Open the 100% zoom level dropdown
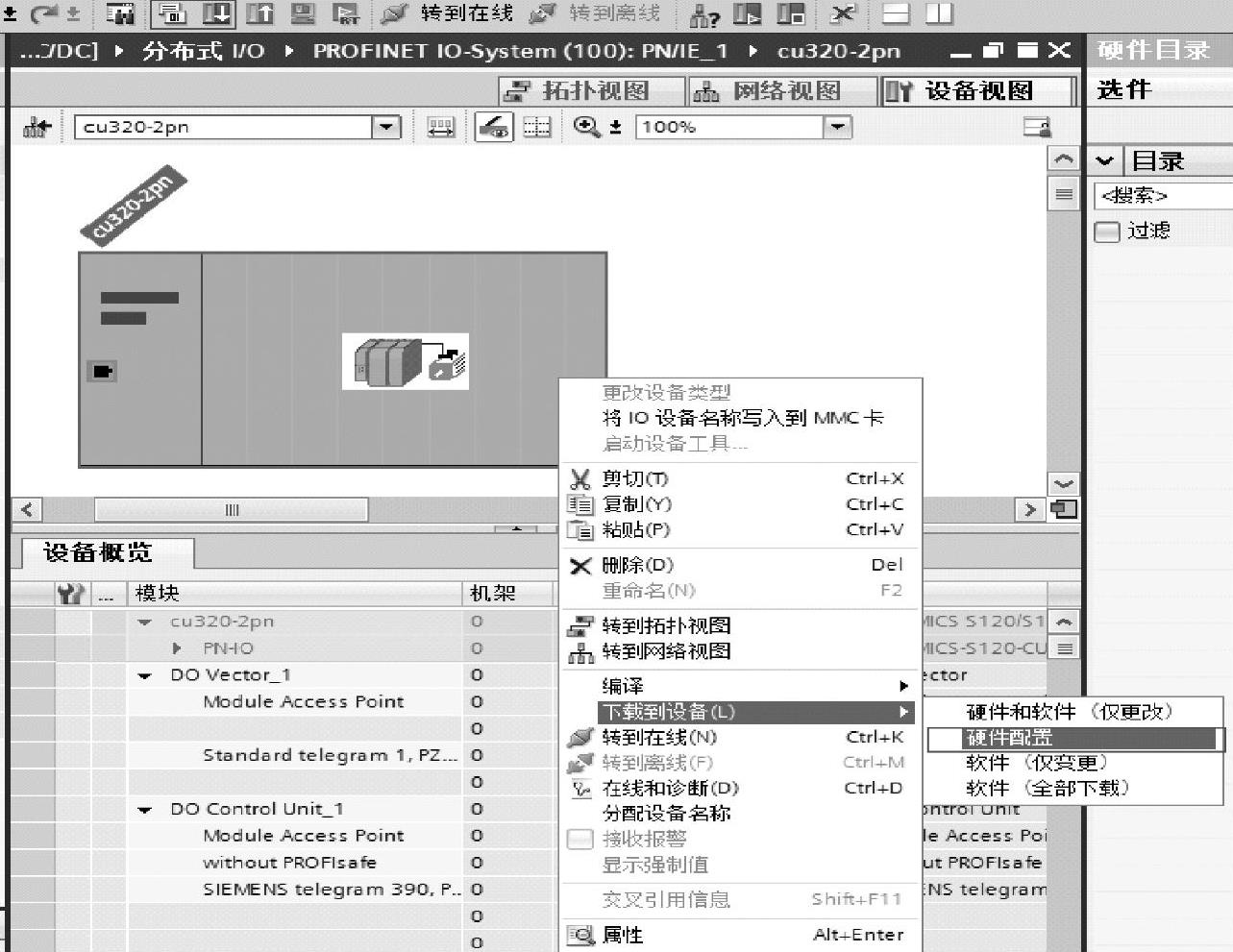The image size is (1233, 952). click(838, 127)
